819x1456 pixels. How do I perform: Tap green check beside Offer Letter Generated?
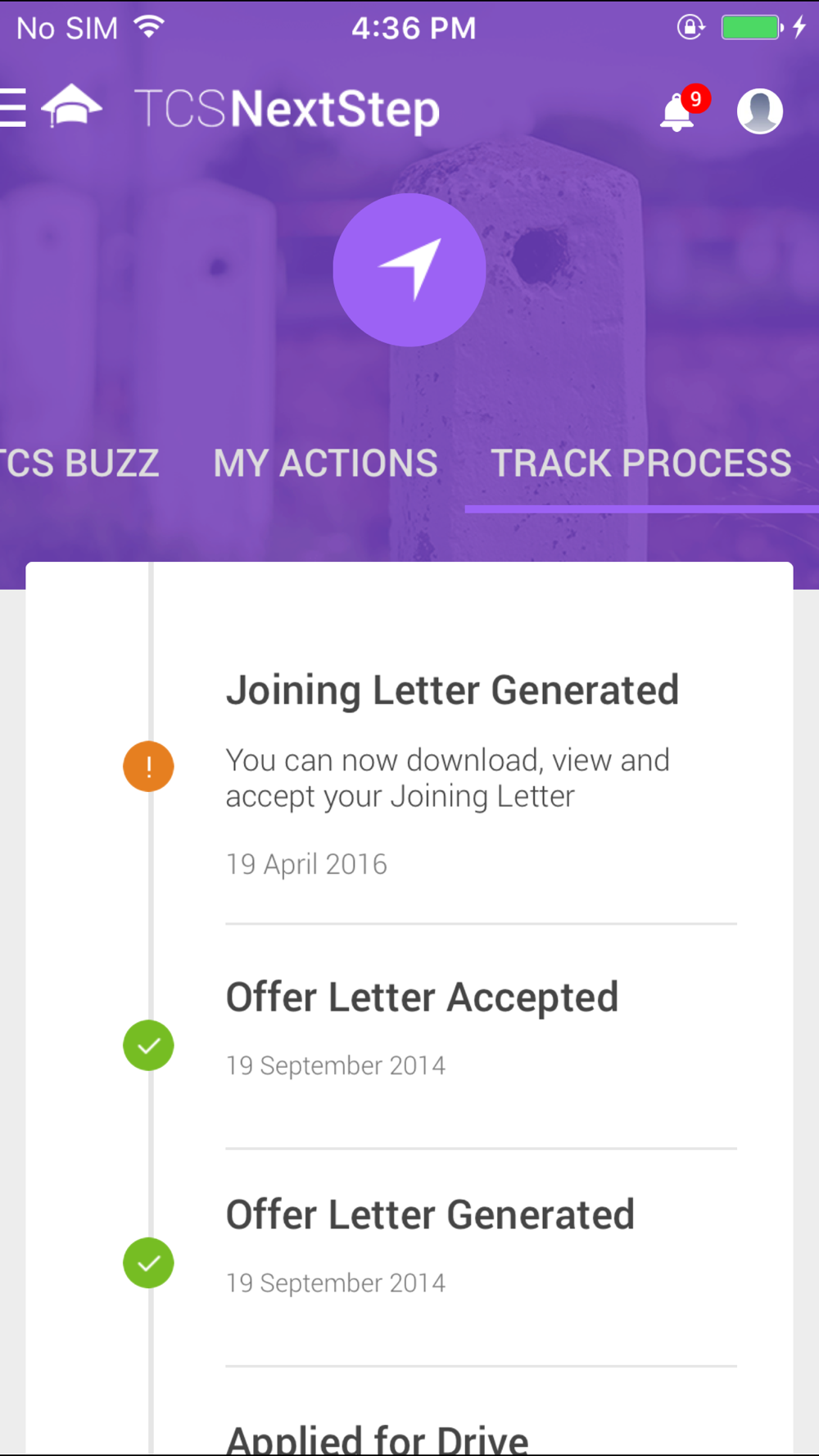click(x=148, y=1263)
